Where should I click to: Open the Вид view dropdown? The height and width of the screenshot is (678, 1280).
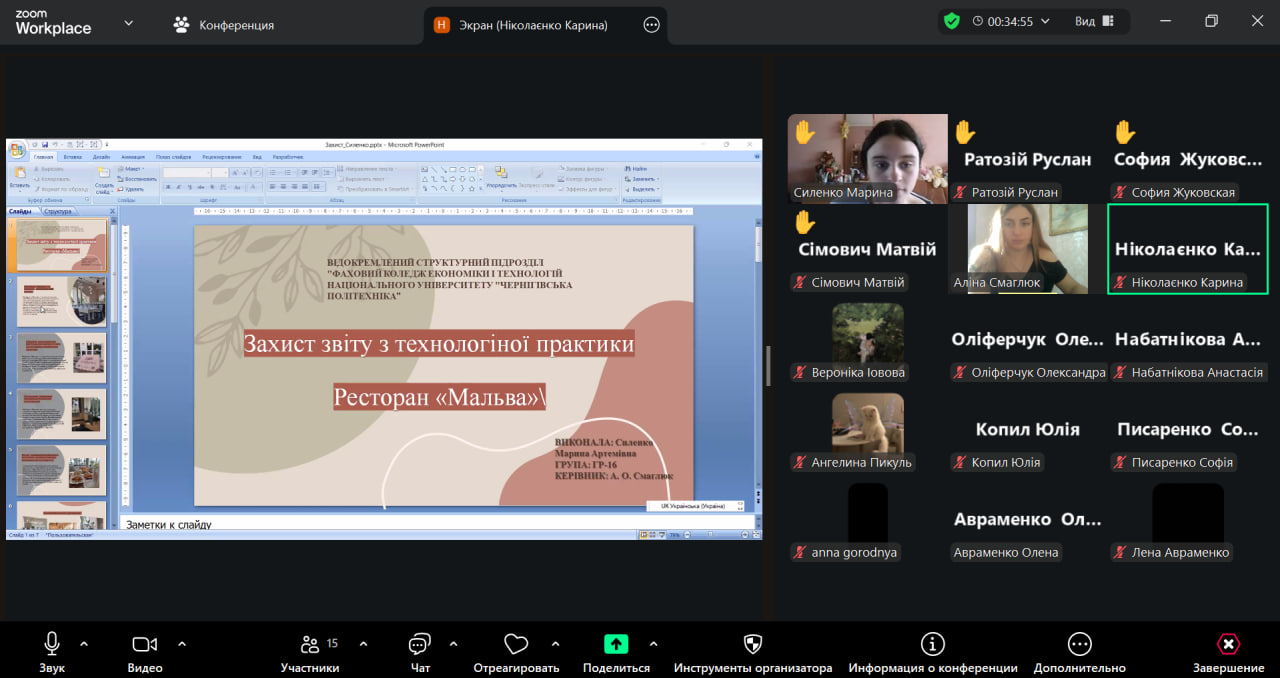click(1095, 21)
